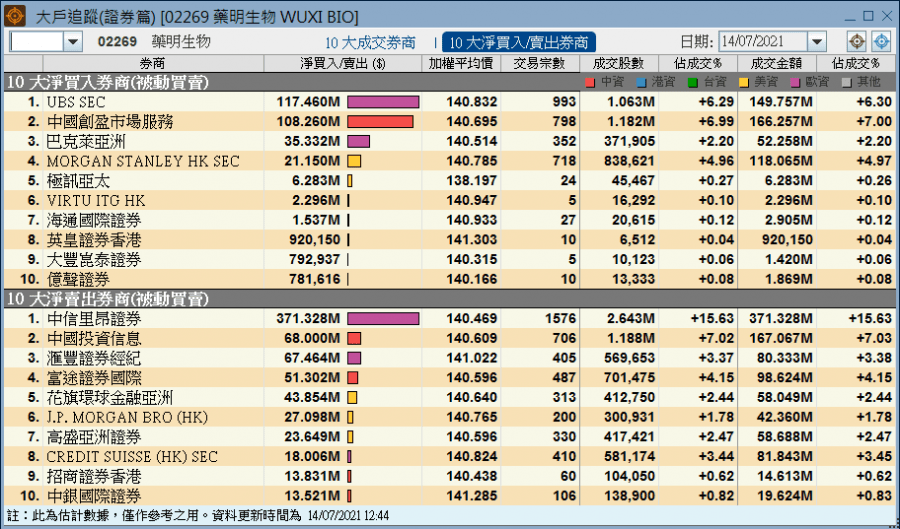
Task: Click the 美資 yellow legend square
Action: (x=745, y=82)
